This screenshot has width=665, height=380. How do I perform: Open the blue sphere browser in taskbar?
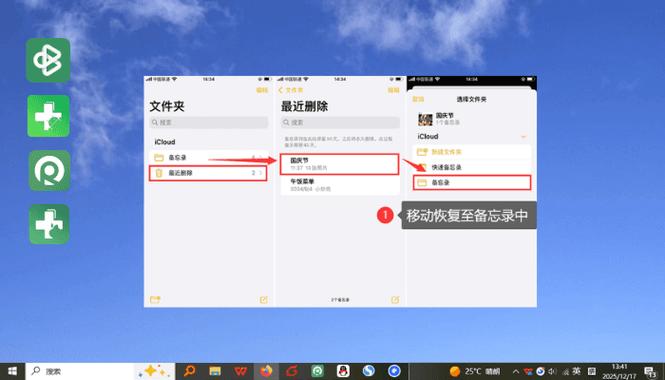click(x=369, y=372)
